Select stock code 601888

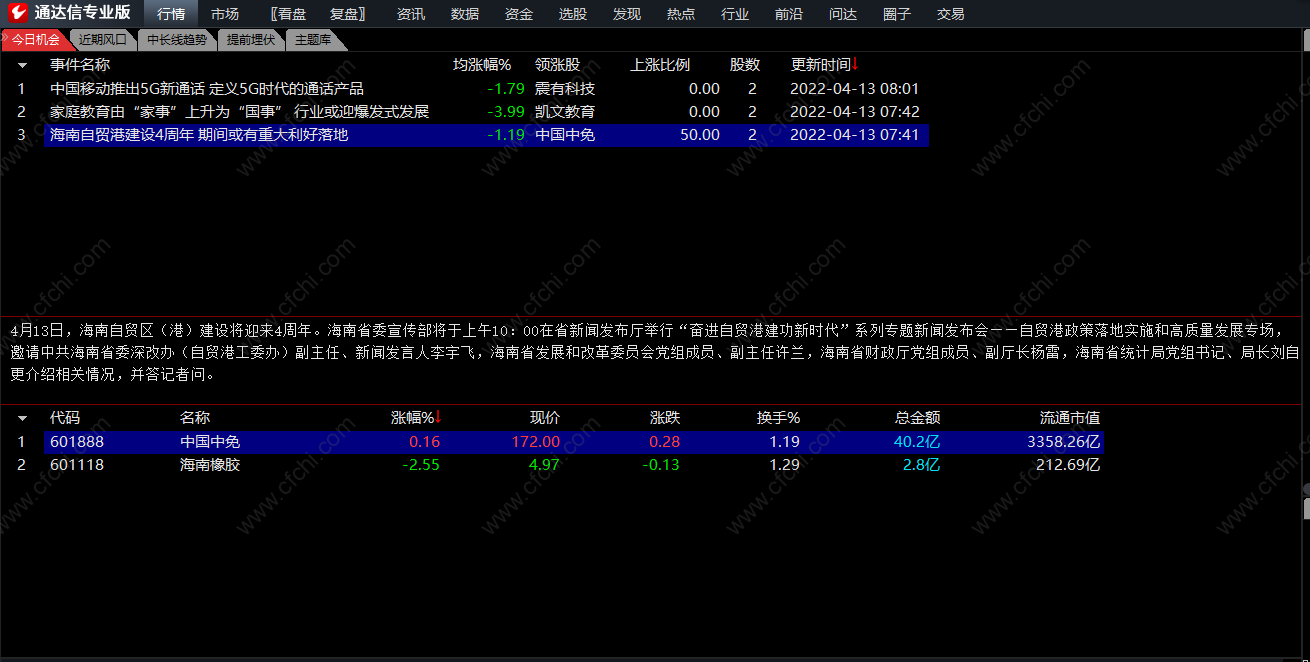[77, 441]
